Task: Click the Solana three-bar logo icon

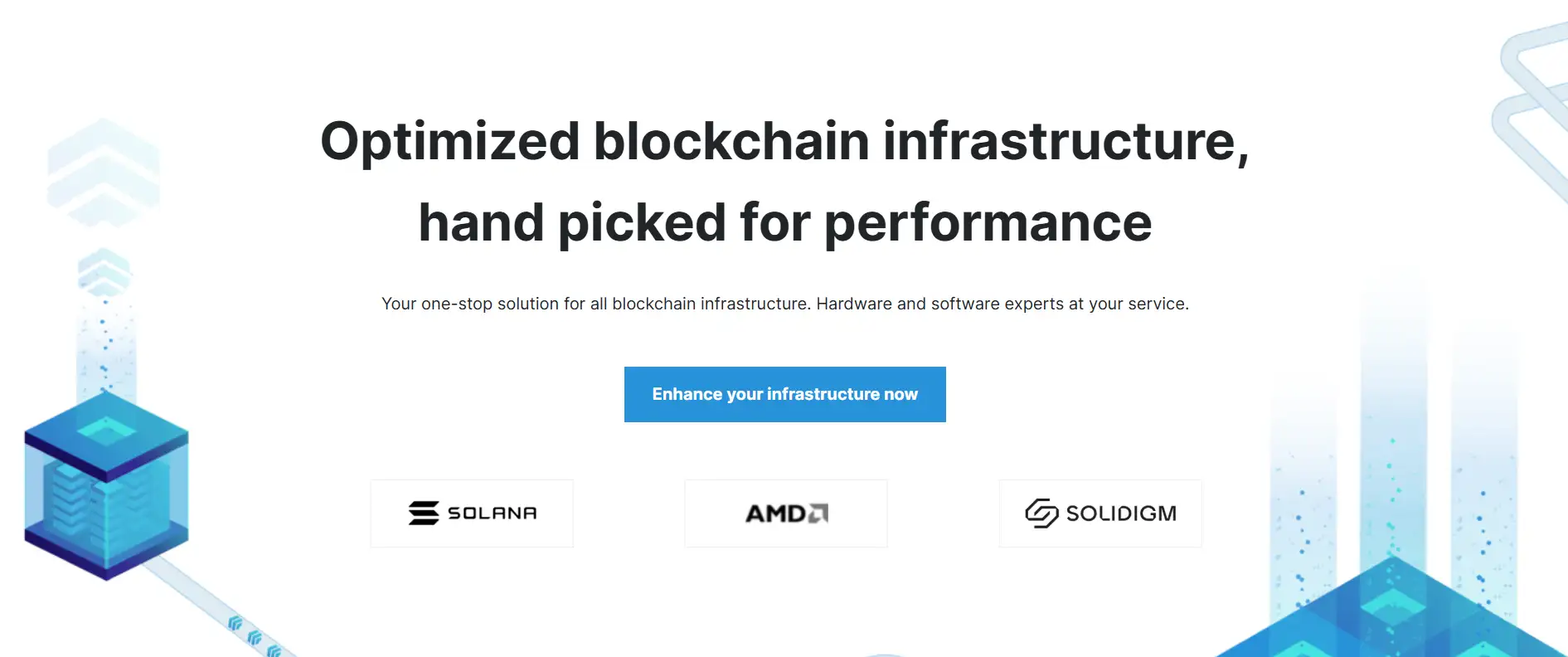Action: (x=424, y=513)
